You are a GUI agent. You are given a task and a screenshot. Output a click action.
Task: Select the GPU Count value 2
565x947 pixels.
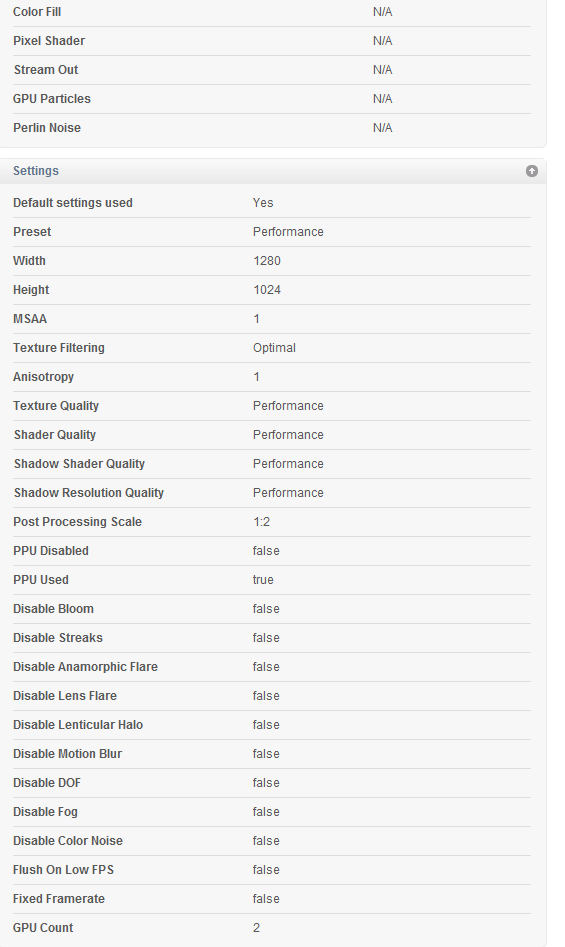(x=257, y=928)
